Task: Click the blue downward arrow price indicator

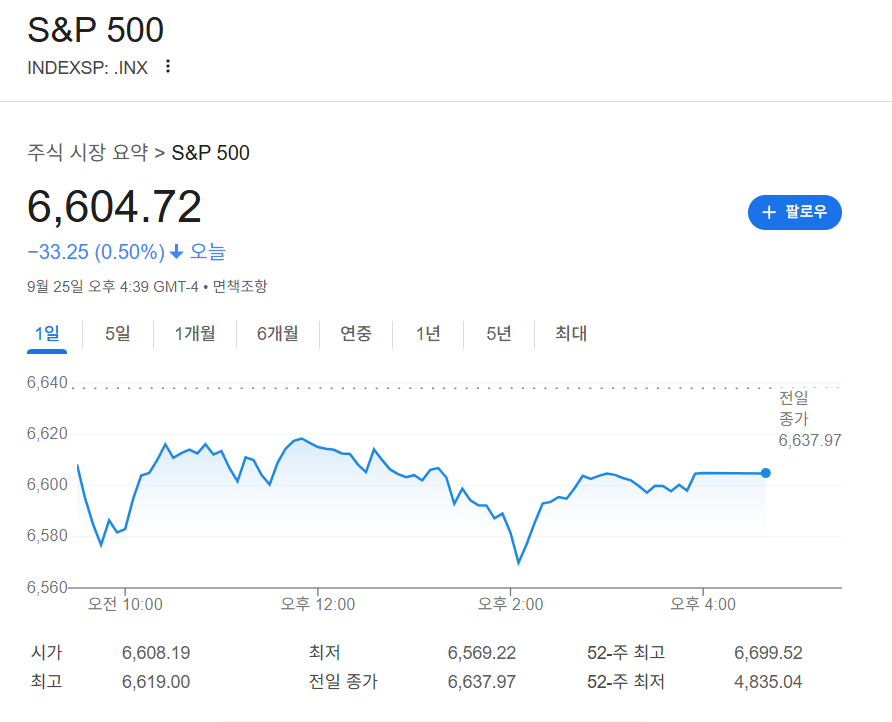Action: [x=178, y=252]
